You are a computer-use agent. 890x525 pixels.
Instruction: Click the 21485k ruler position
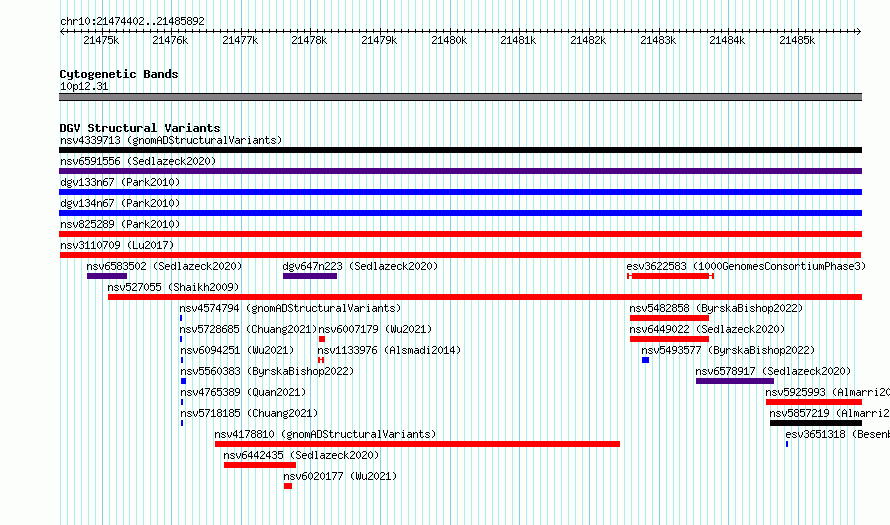pyautogui.click(x=797, y=40)
